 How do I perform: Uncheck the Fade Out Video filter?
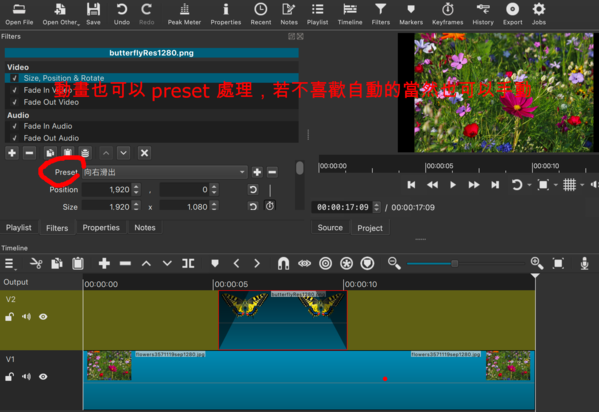click(x=15, y=102)
